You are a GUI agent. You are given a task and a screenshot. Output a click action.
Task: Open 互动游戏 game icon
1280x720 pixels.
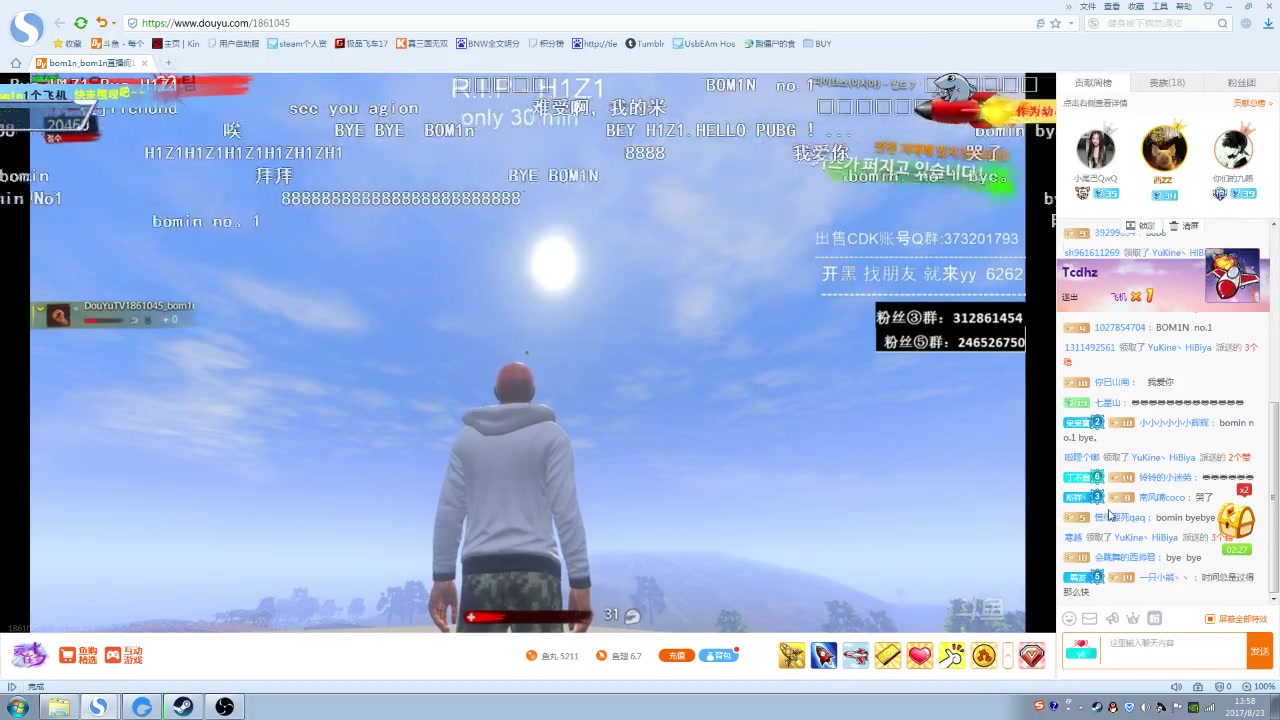124,656
